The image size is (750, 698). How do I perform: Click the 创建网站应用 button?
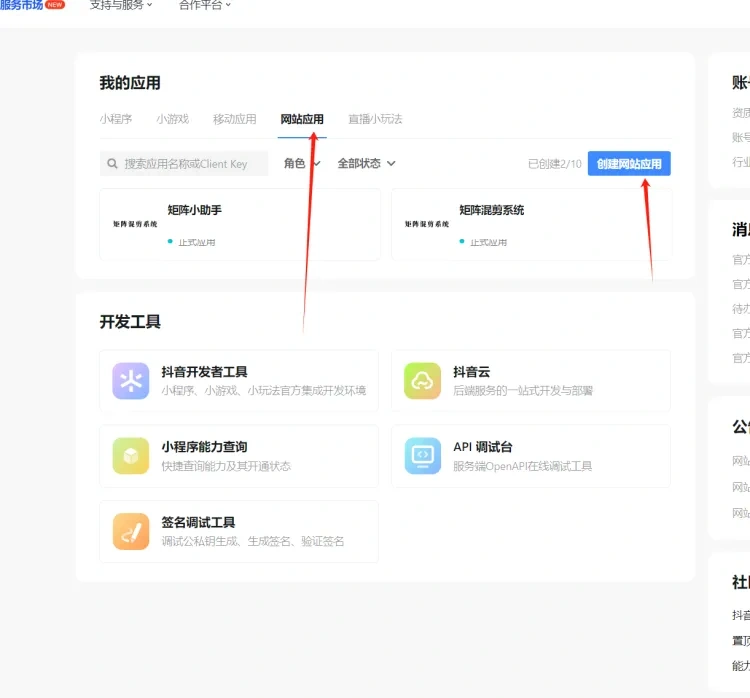pyautogui.click(x=629, y=164)
